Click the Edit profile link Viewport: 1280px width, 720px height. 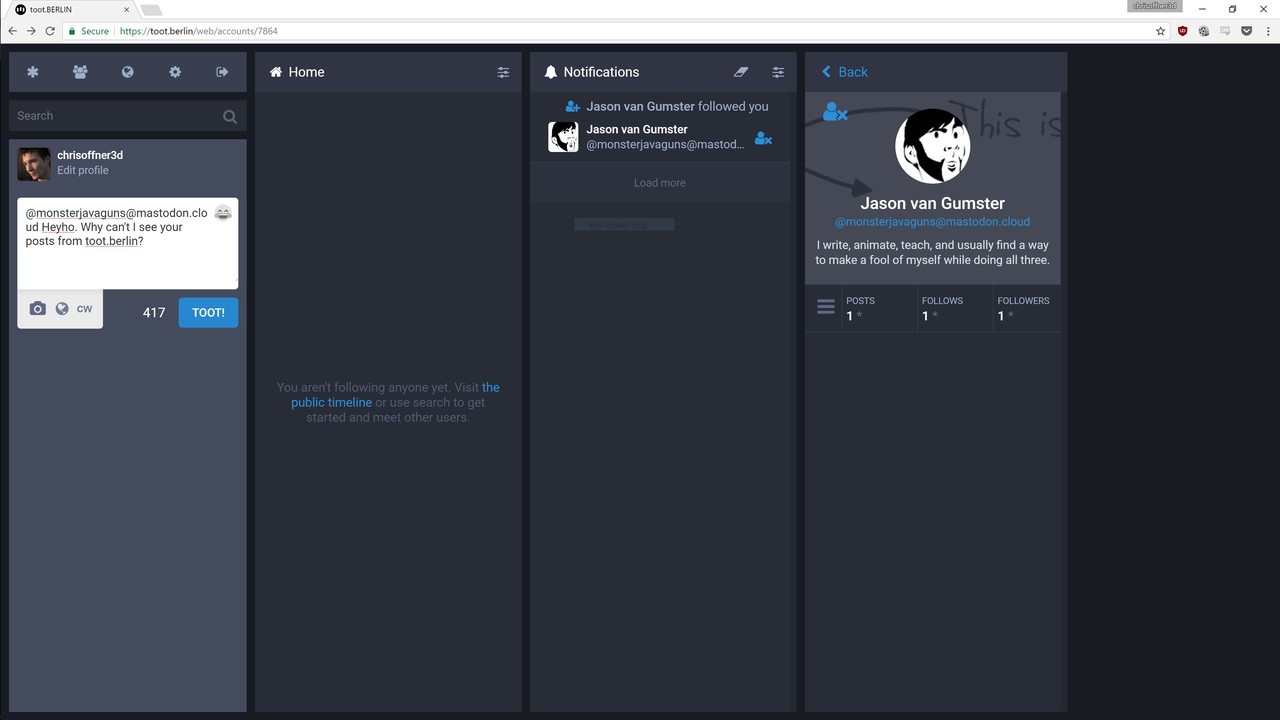pyautogui.click(x=83, y=170)
